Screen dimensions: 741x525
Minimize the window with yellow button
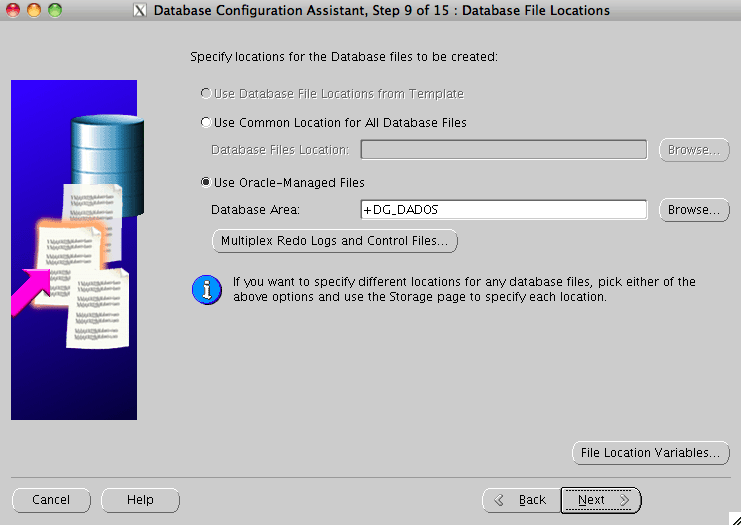click(33, 11)
